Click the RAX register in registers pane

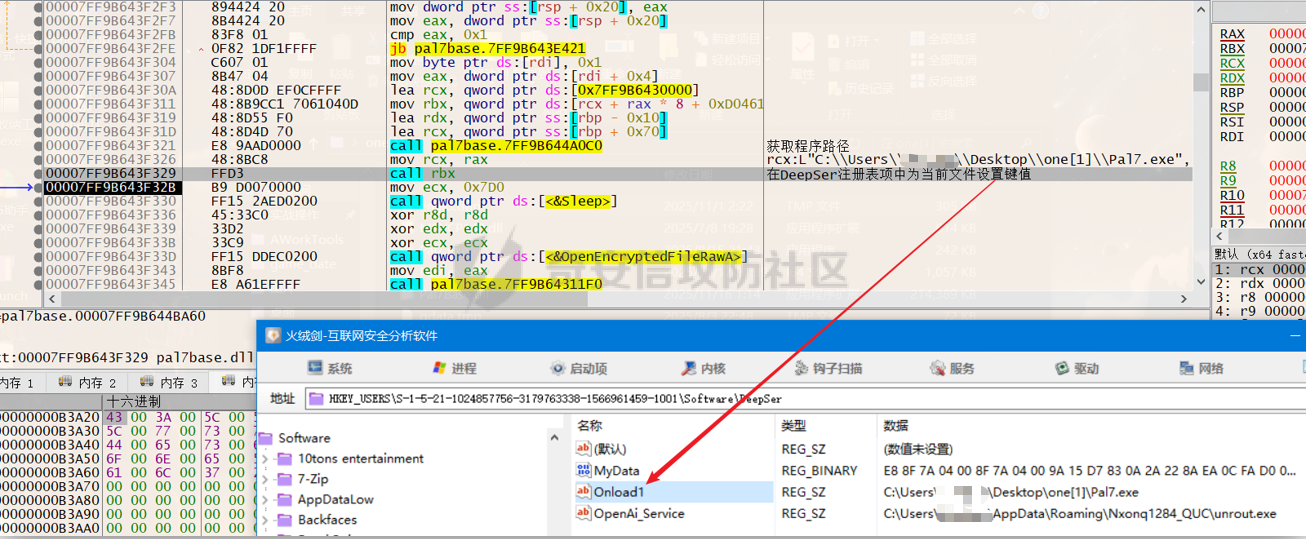(x=1232, y=34)
